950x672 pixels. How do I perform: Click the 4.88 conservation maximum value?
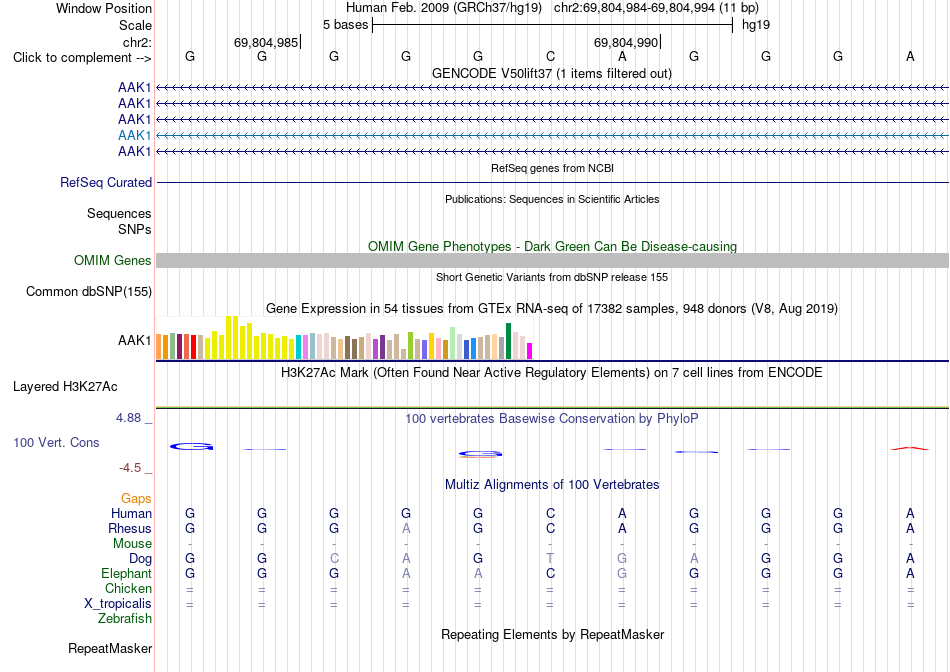click(128, 418)
